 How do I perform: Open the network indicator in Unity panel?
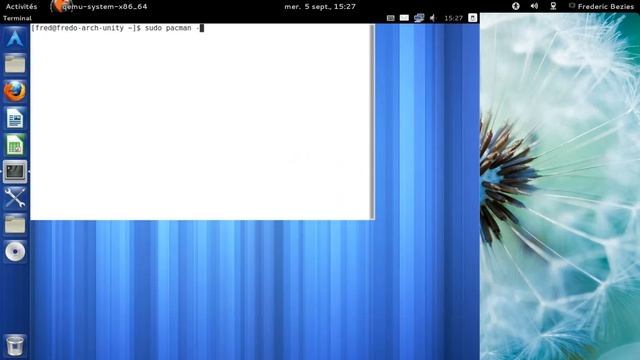(x=419, y=18)
